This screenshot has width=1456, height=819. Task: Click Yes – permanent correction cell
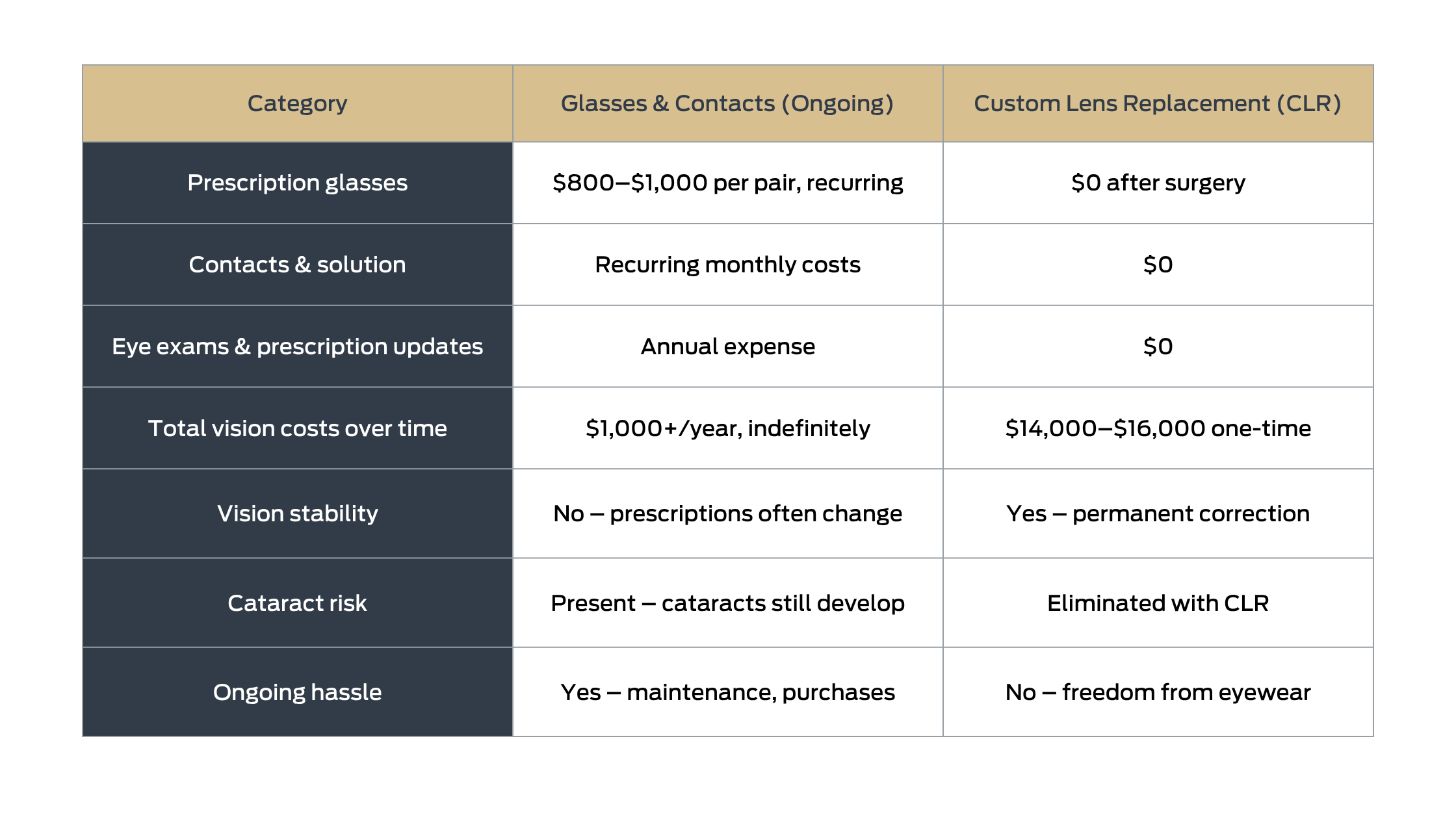[x=1157, y=513]
